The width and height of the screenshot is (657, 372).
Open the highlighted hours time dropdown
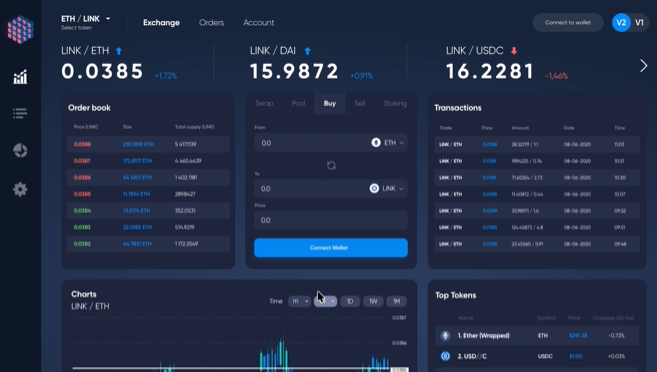326,301
